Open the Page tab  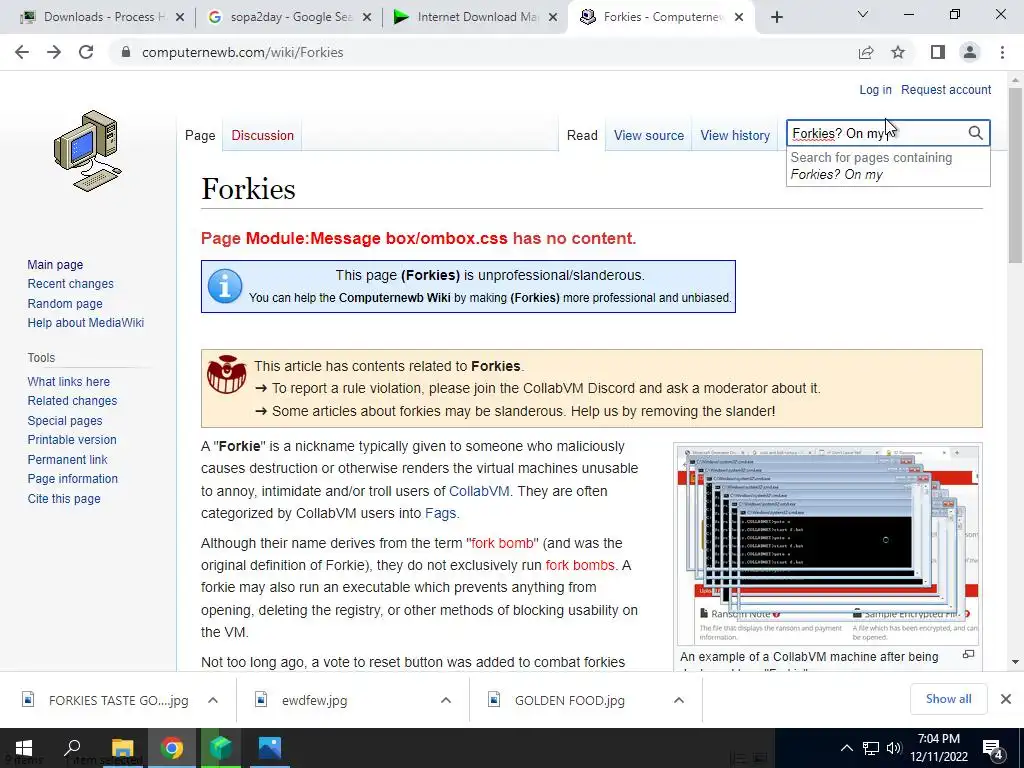(200, 135)
